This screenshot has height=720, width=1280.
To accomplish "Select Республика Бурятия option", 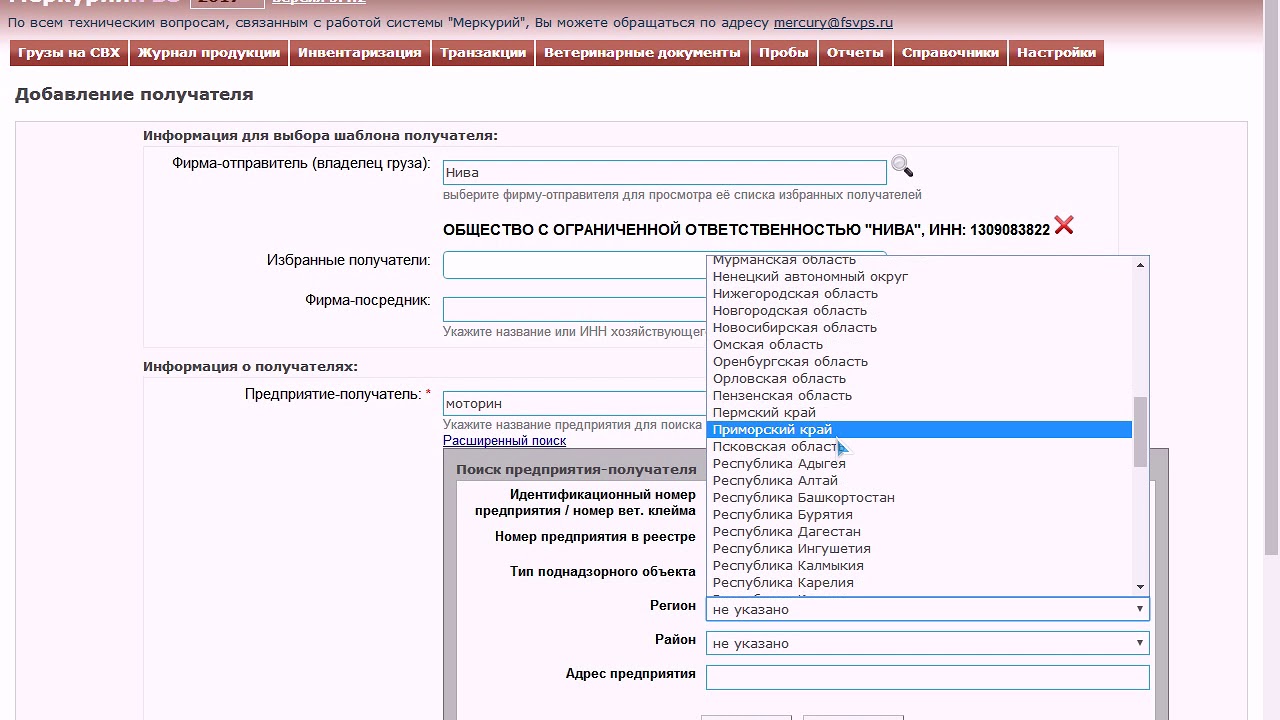I will point(919,514).
